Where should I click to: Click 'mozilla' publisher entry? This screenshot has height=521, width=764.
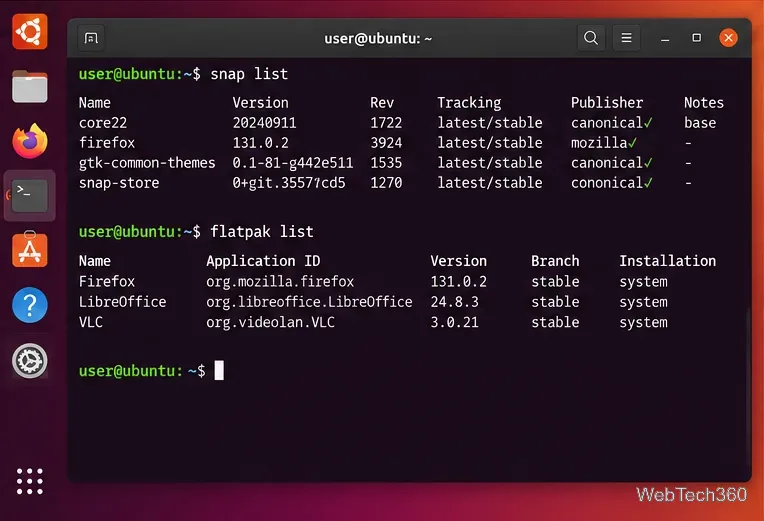click(x=604, y=143)
